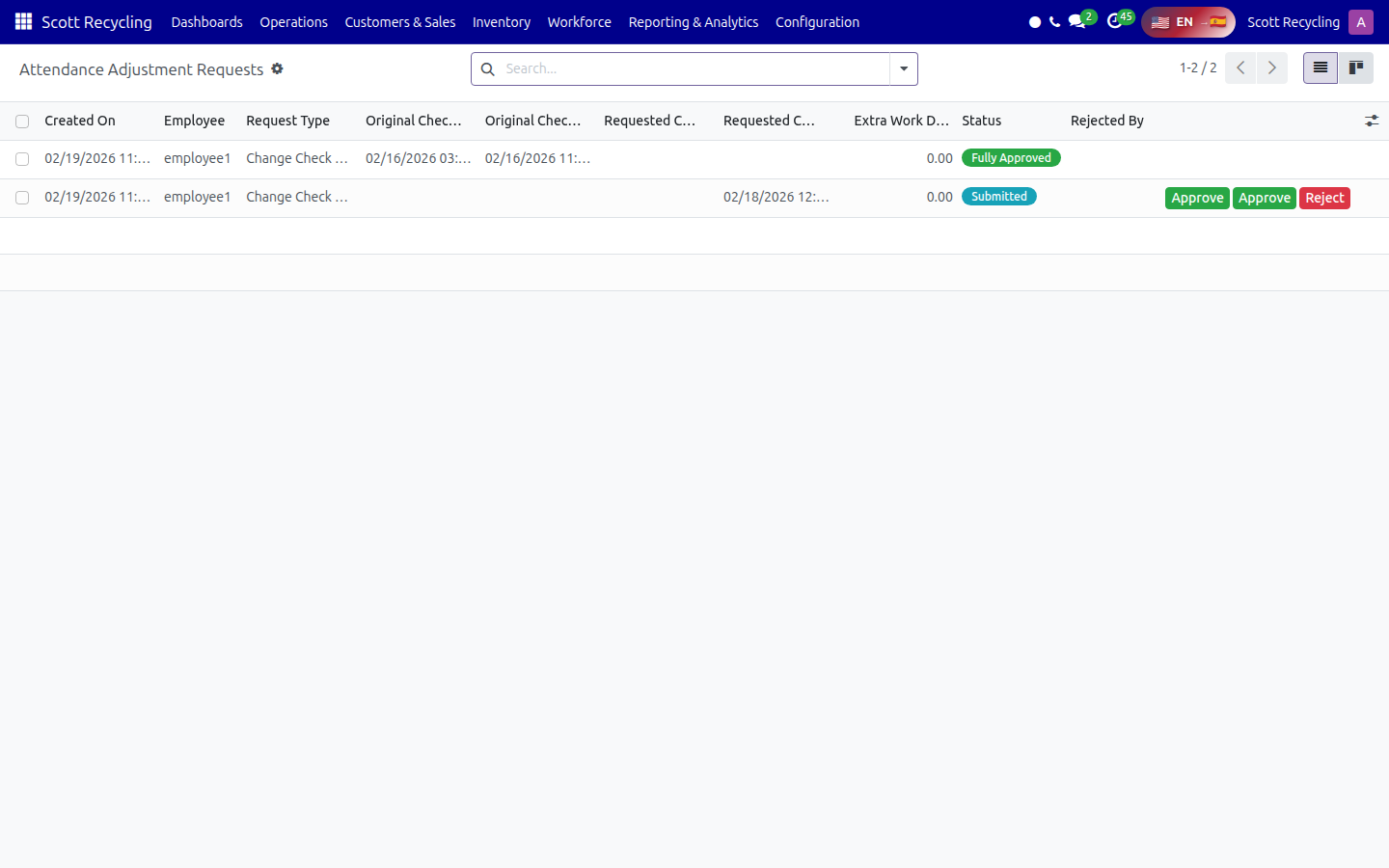Sort by Status column header

point(981,121)
